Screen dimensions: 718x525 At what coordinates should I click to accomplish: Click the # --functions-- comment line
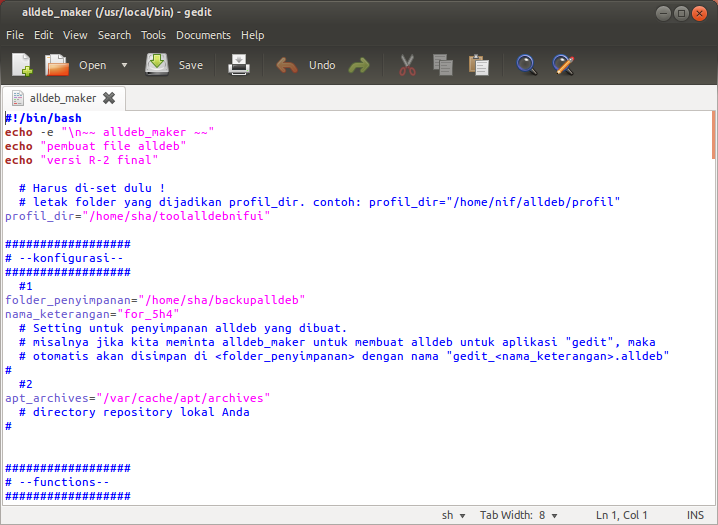pyautogui.click(x=57, y=482)
